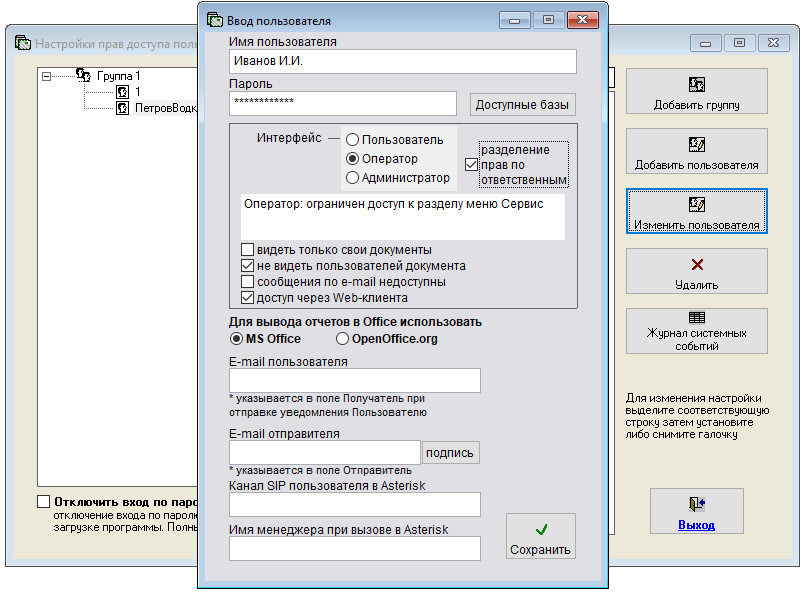This screenshot has width=805, height=594.
Task: Minimize the Ввод пользователя dialog
Action: tap(514, 20)
